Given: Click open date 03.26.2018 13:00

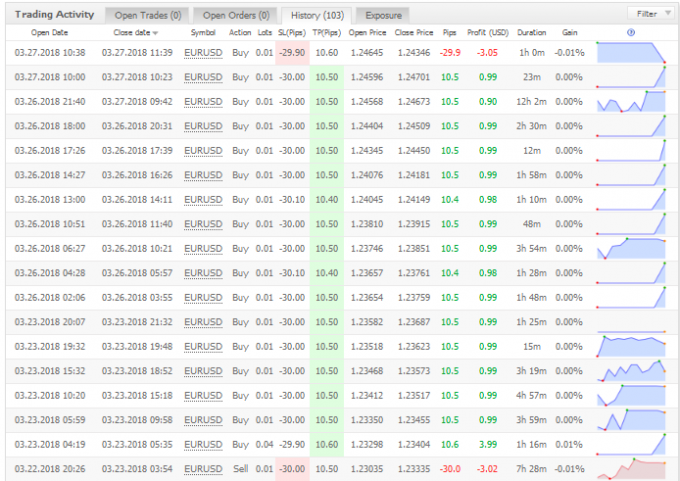Looking at the screenshot, I should tap(50, 200).
